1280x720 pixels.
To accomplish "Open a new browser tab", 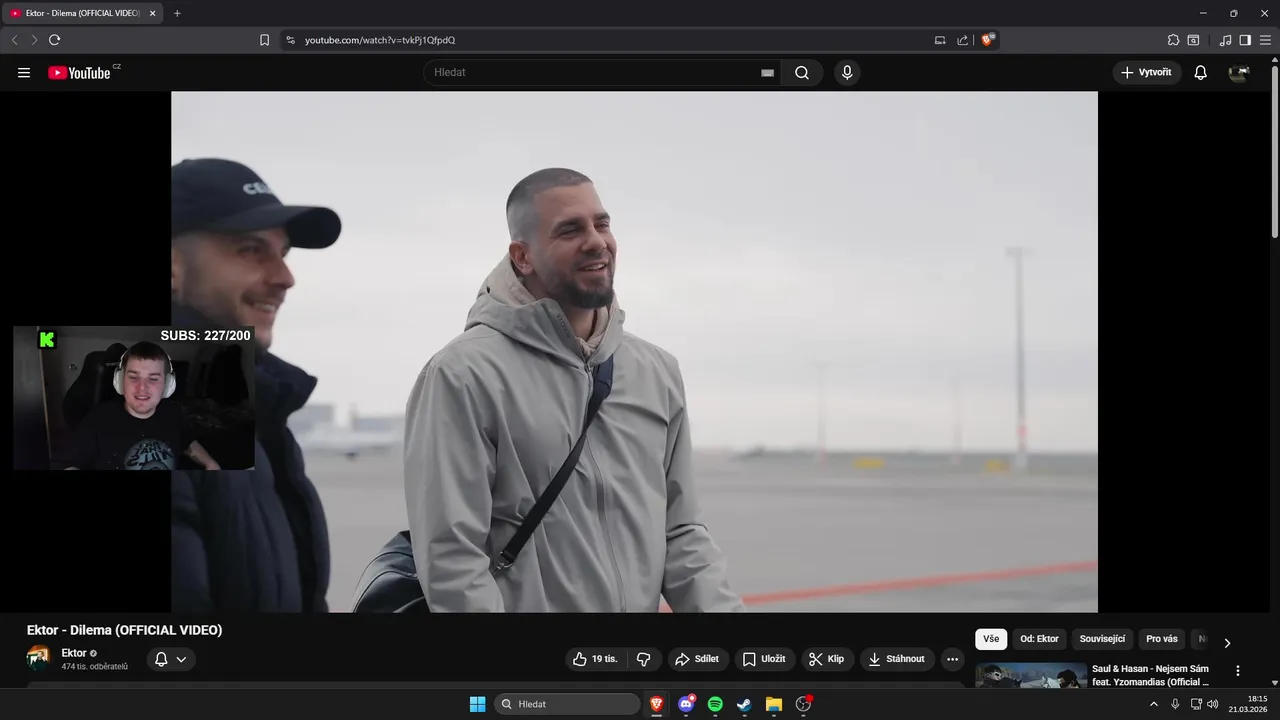I will click(177, 13).
